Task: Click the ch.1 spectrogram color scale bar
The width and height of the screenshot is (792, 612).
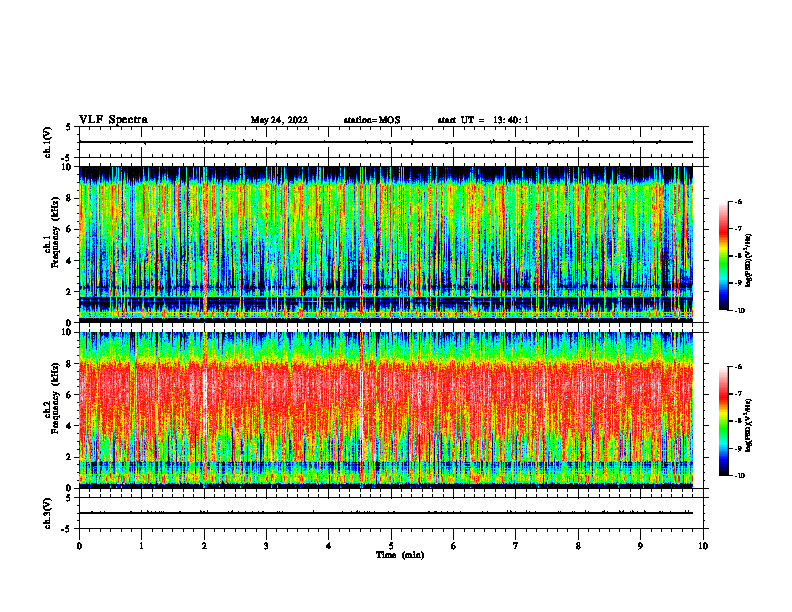Action: tap(723, 256)
